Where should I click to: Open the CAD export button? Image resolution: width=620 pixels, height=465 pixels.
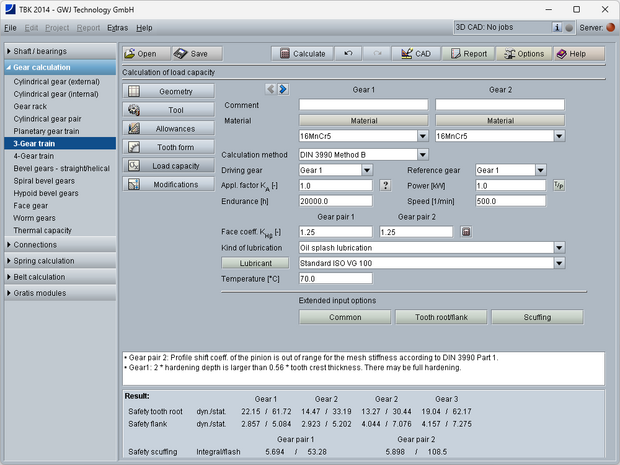(x=414, y=53)
